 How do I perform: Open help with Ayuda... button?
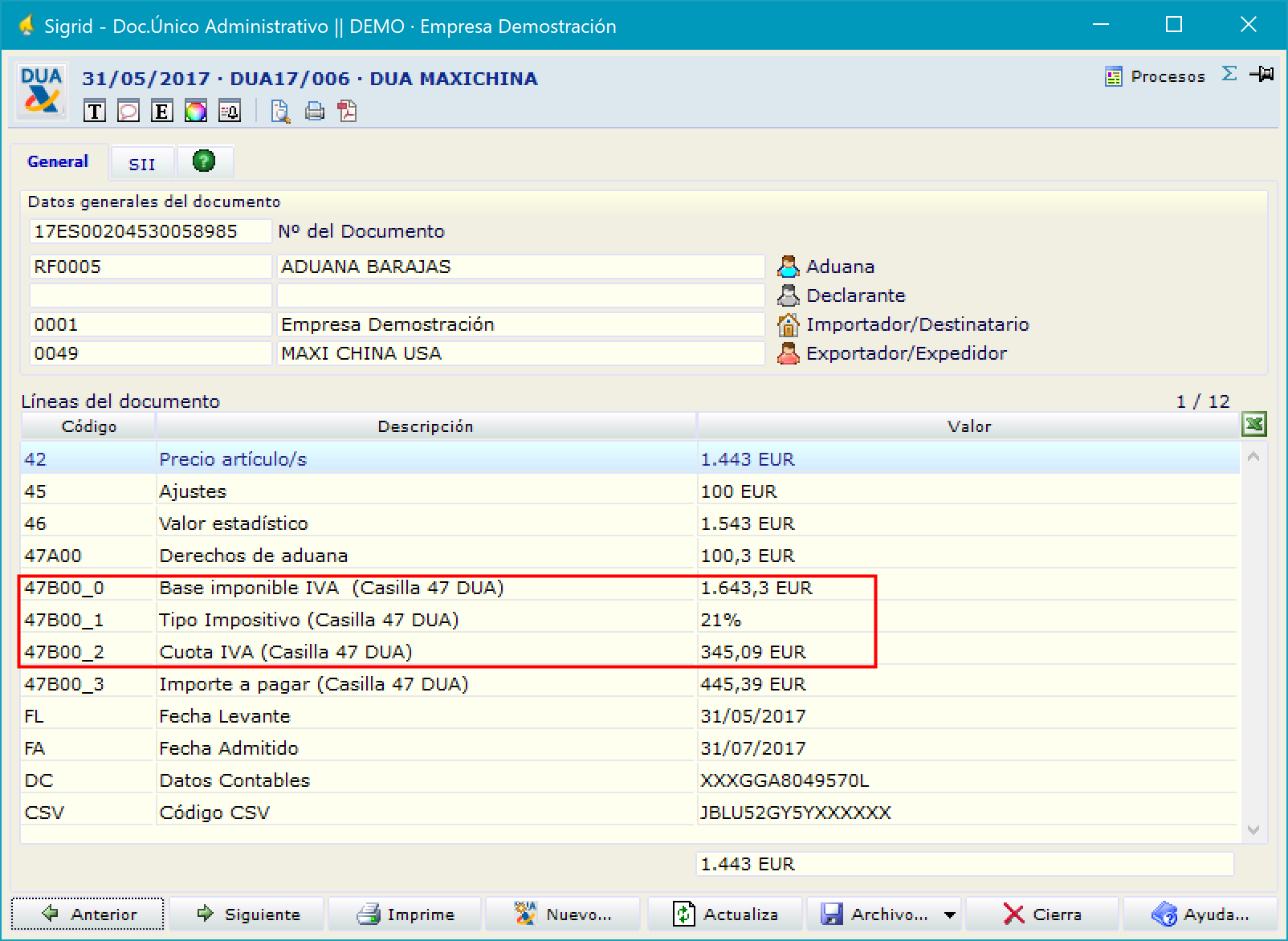tap(1200, 914)
